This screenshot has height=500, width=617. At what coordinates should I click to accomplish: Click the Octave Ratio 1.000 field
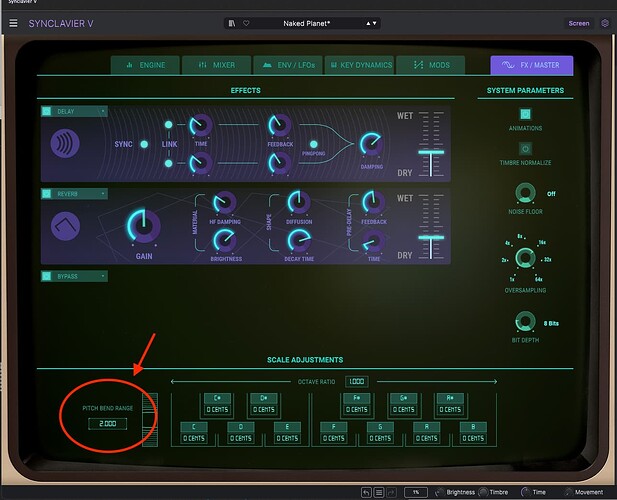pyautogui.click(x=357, y=382)
